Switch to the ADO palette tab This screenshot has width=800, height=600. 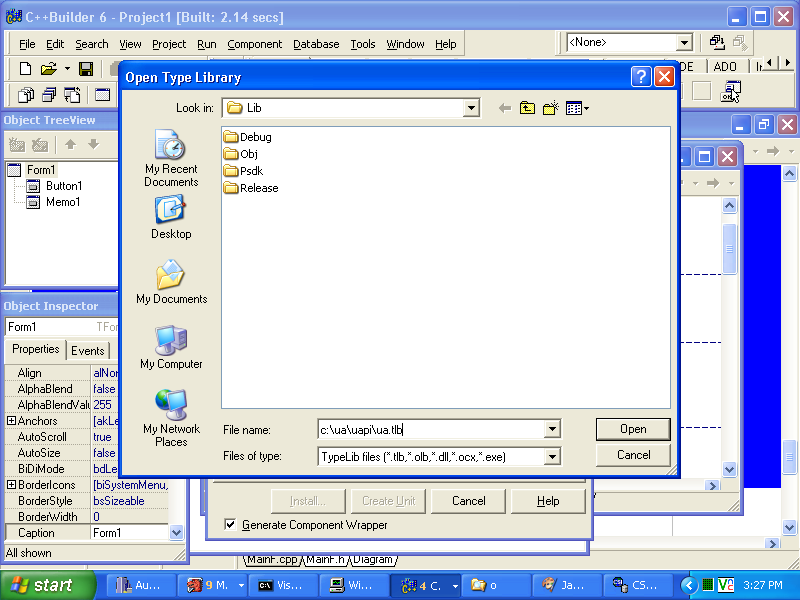pos(724,67)
